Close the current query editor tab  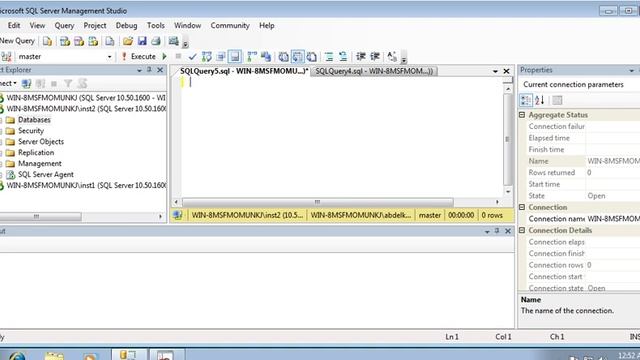(x=507, y=71)
